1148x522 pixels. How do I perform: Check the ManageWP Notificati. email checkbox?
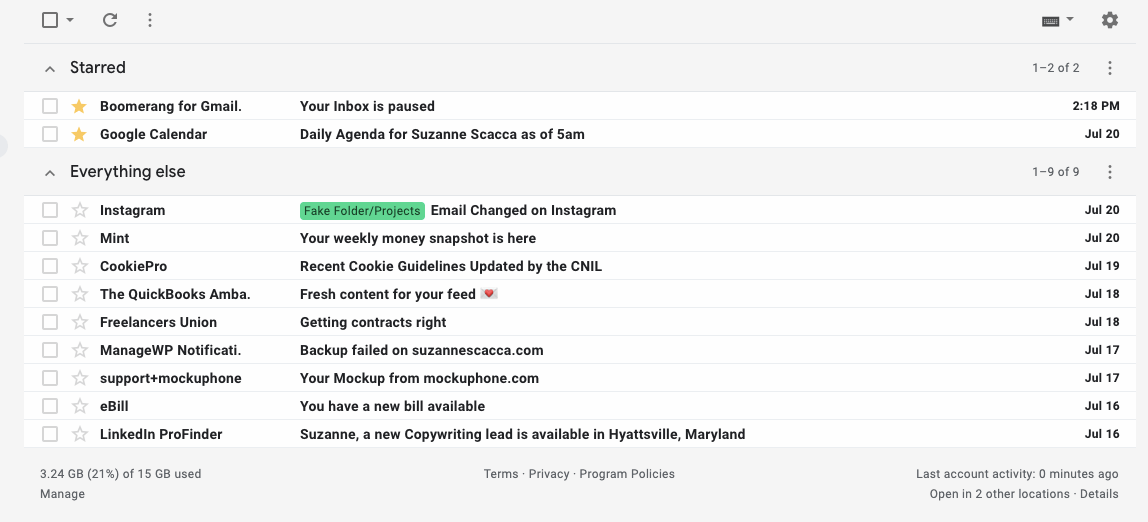[x=50, y=350]
